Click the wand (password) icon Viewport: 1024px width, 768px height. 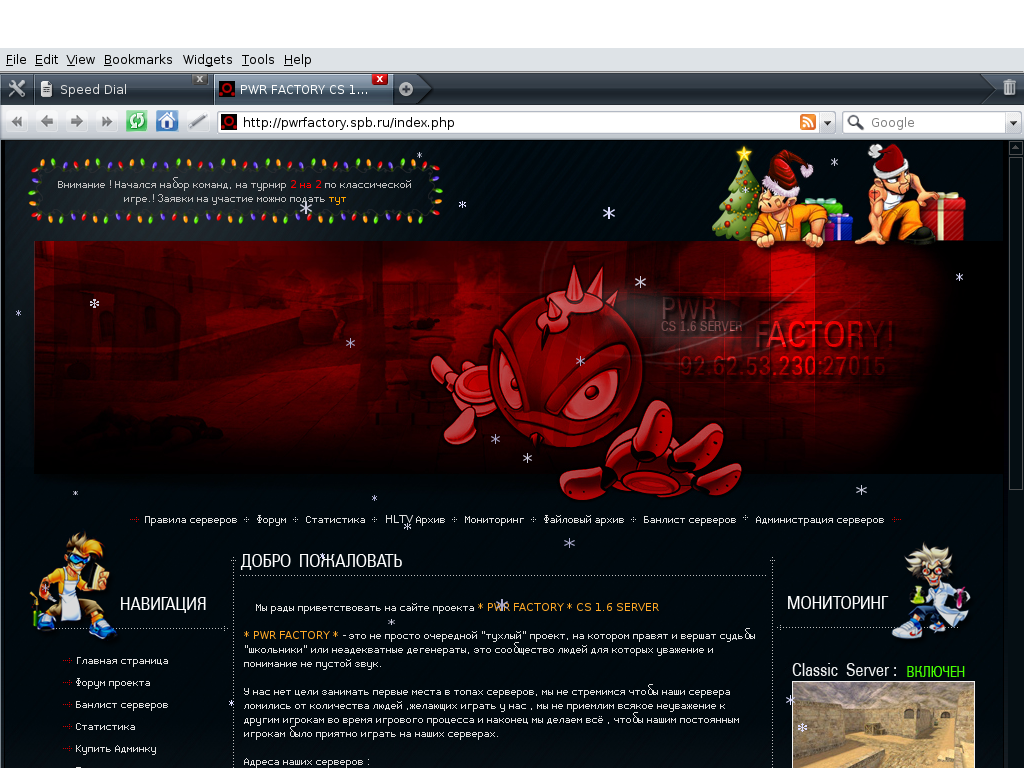[x=198, y=122]
